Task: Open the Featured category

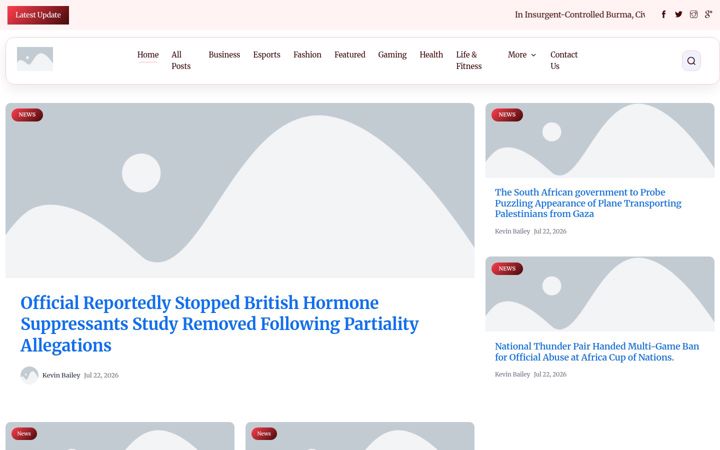Action: point(350,55)
